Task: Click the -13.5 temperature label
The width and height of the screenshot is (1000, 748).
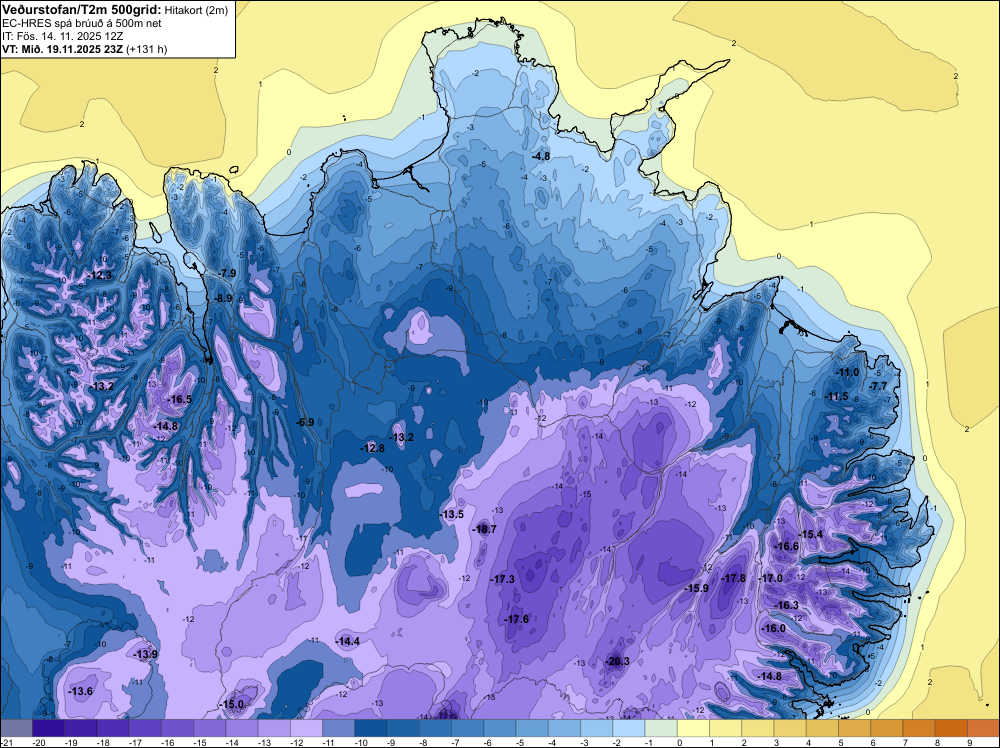Action: pyautogui.click(x=452, y=514)
